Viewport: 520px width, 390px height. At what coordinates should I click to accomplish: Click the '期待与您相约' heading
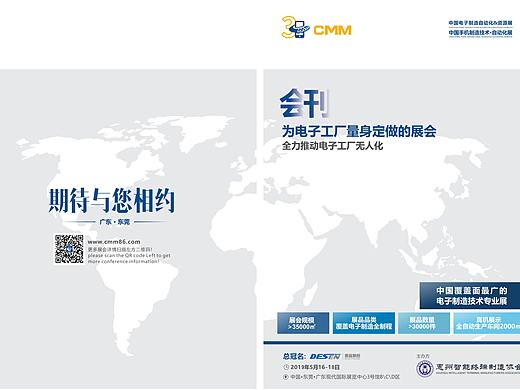click(x=112, y=200)
